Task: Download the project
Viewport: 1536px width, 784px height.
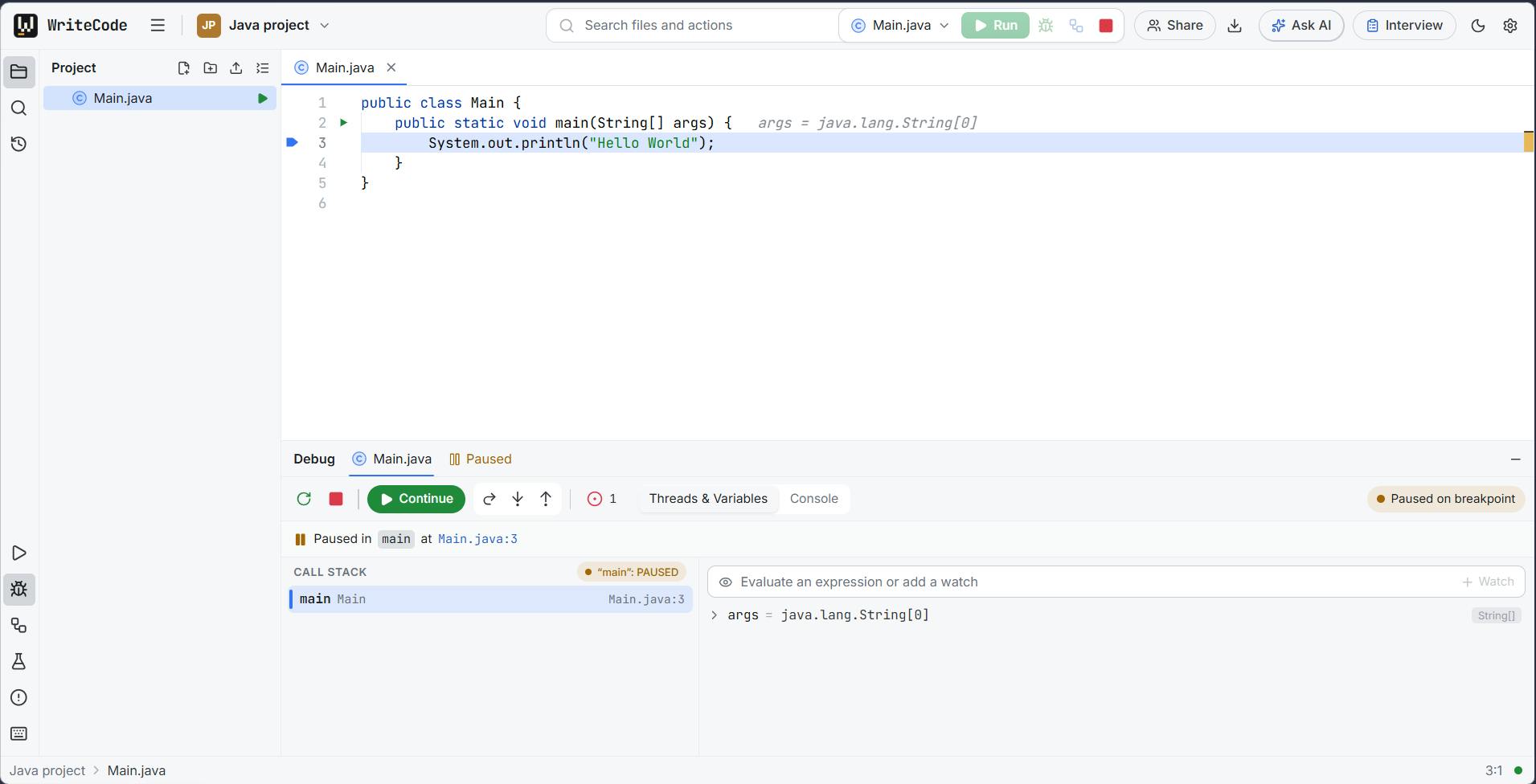Action: coord(1235,26)
